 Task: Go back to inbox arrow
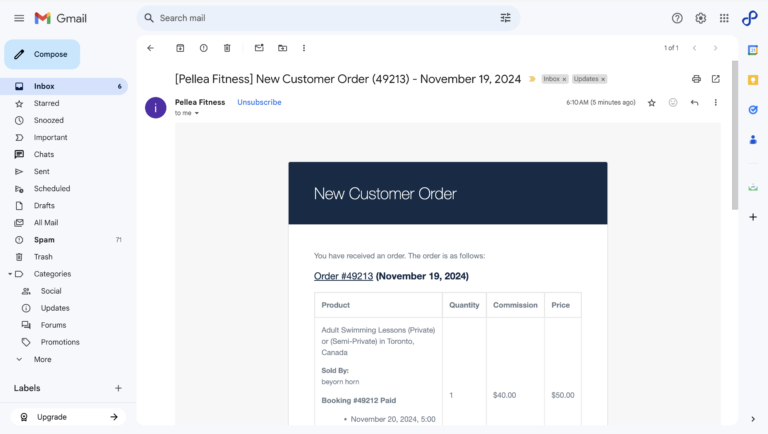click(150, 48)
